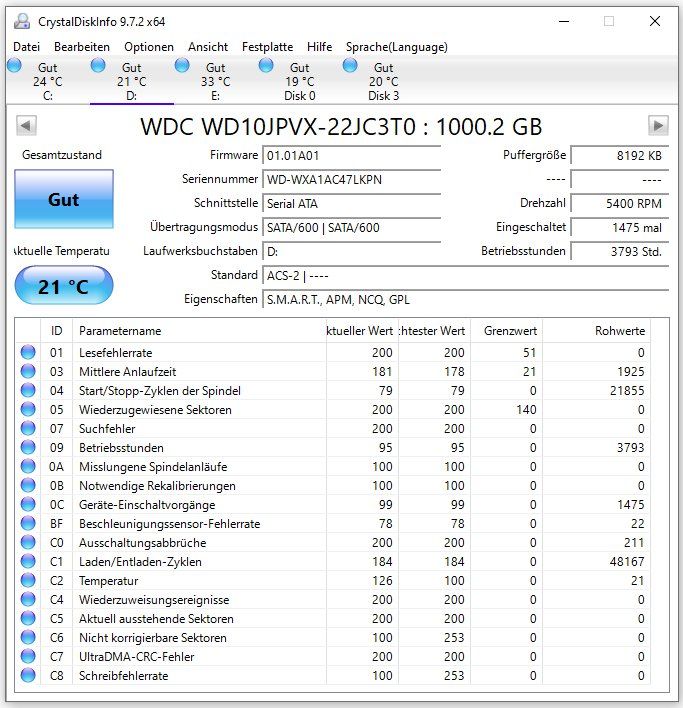
Task: Click status orb for Disk 3
Action: pyautogui.click(x=350, y=65)
